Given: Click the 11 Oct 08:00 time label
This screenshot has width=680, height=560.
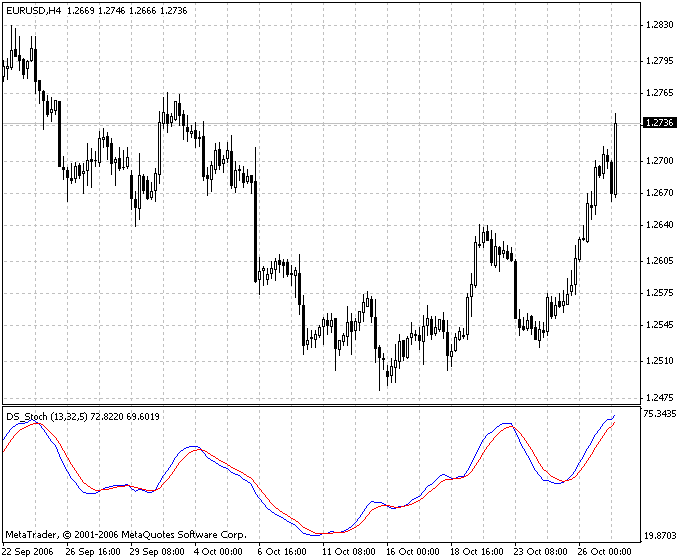Looking at the screenshot, I should (347, 551).
